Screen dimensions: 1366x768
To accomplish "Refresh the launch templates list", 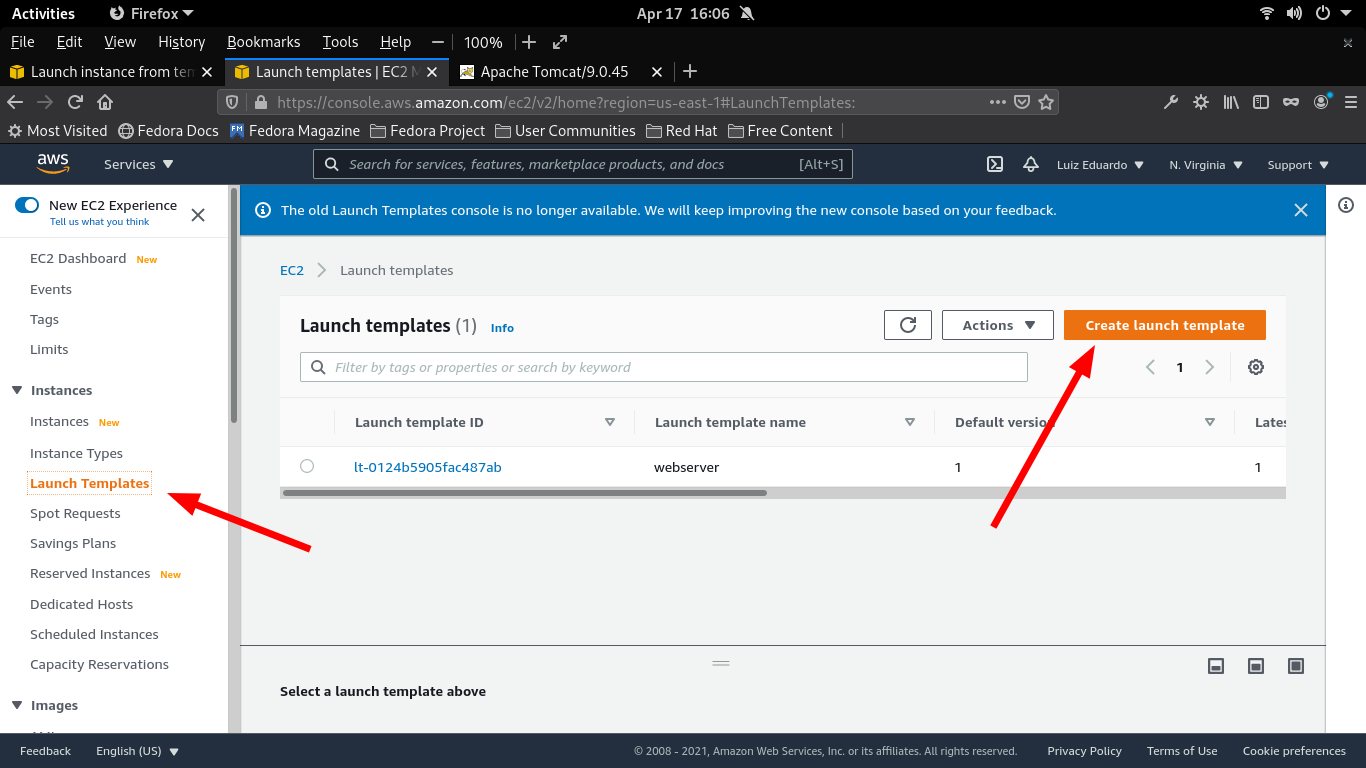I will 908,325.
